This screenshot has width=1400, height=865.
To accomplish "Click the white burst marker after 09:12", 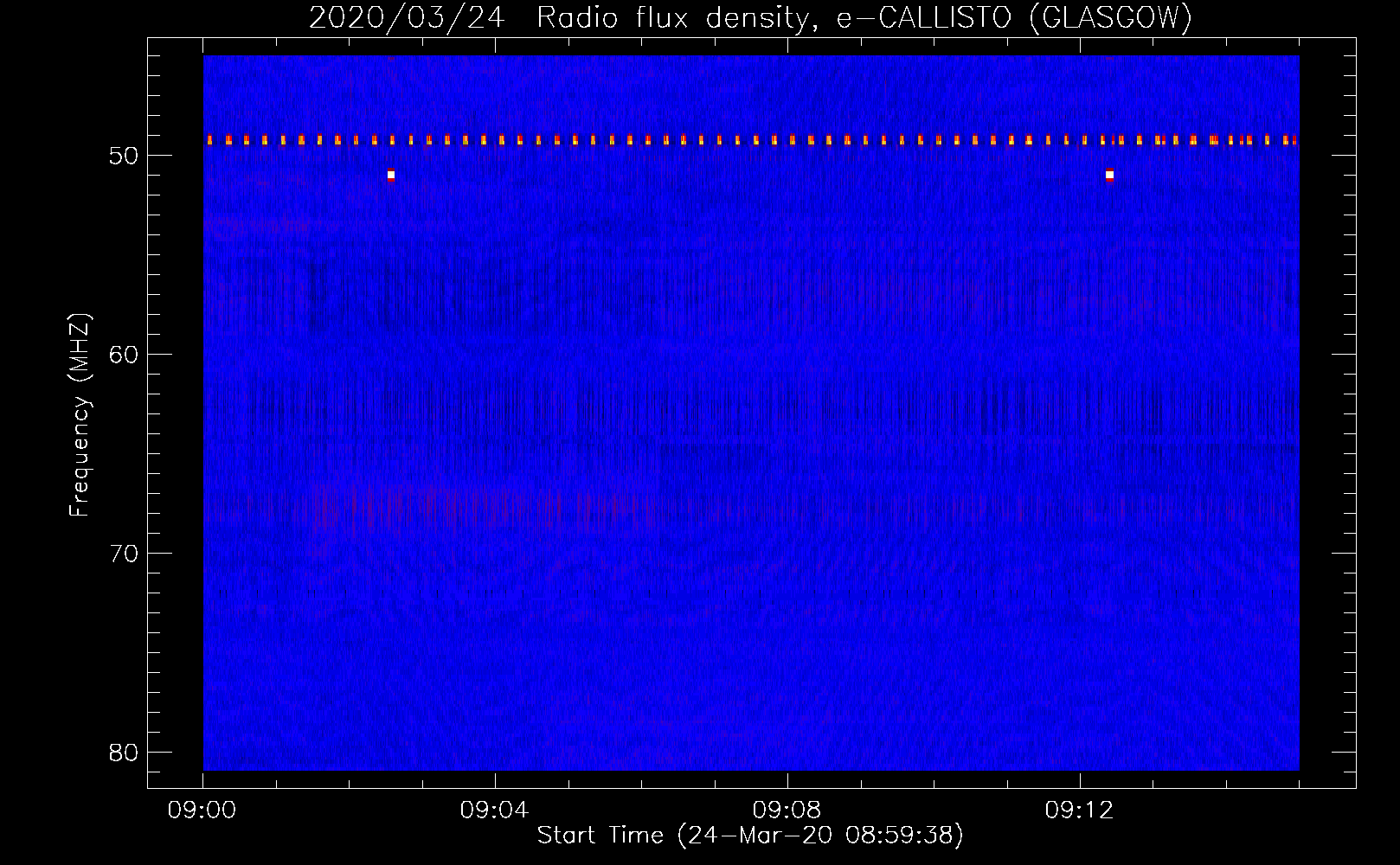I will 1110,175.
